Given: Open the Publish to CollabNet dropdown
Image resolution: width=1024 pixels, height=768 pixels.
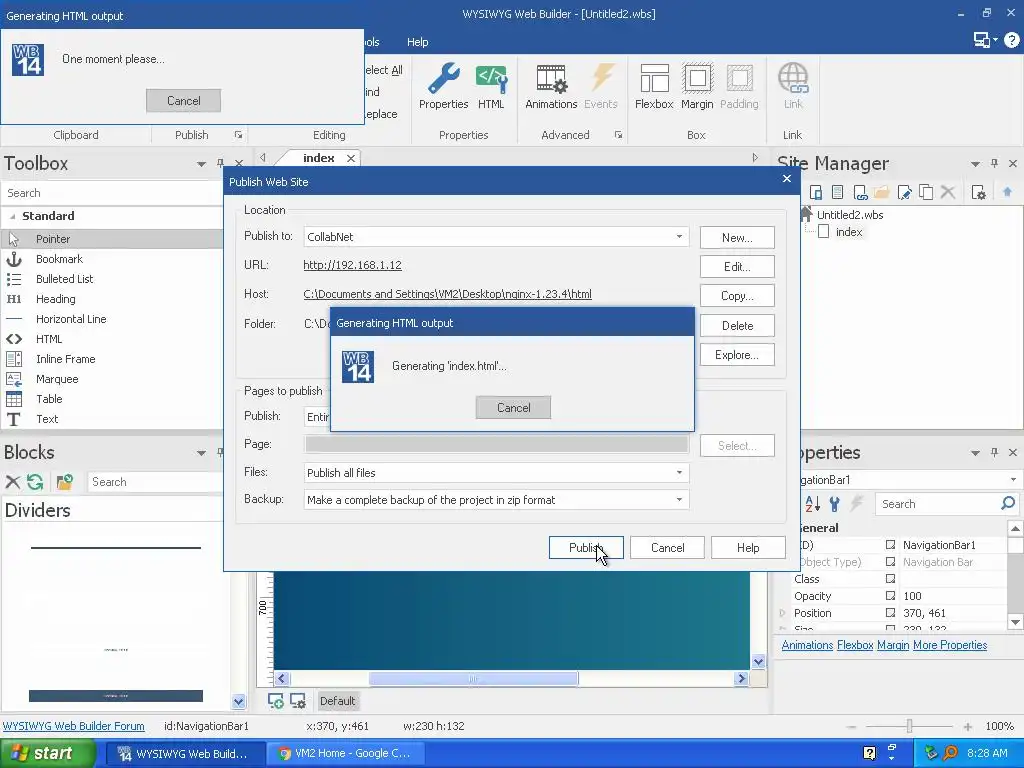Looking at the screenshot, I should (679, 237).
